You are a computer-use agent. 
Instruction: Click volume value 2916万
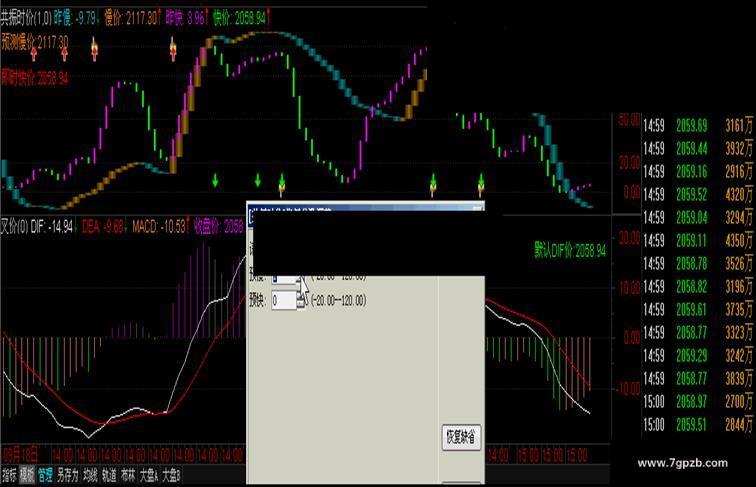click(x=739, y=171)
